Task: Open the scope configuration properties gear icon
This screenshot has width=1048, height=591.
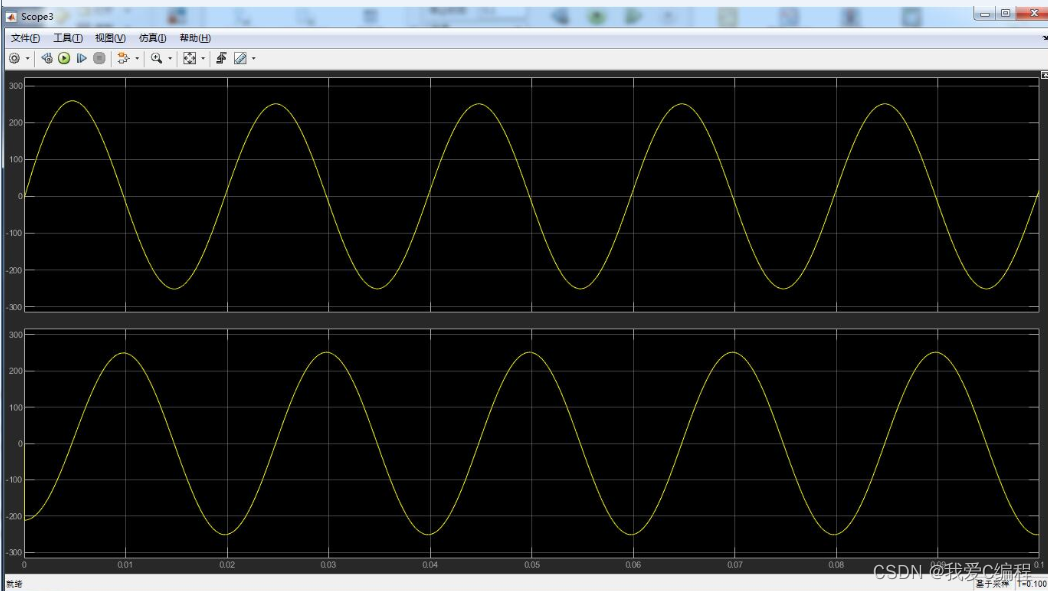Action: point(14,59)
